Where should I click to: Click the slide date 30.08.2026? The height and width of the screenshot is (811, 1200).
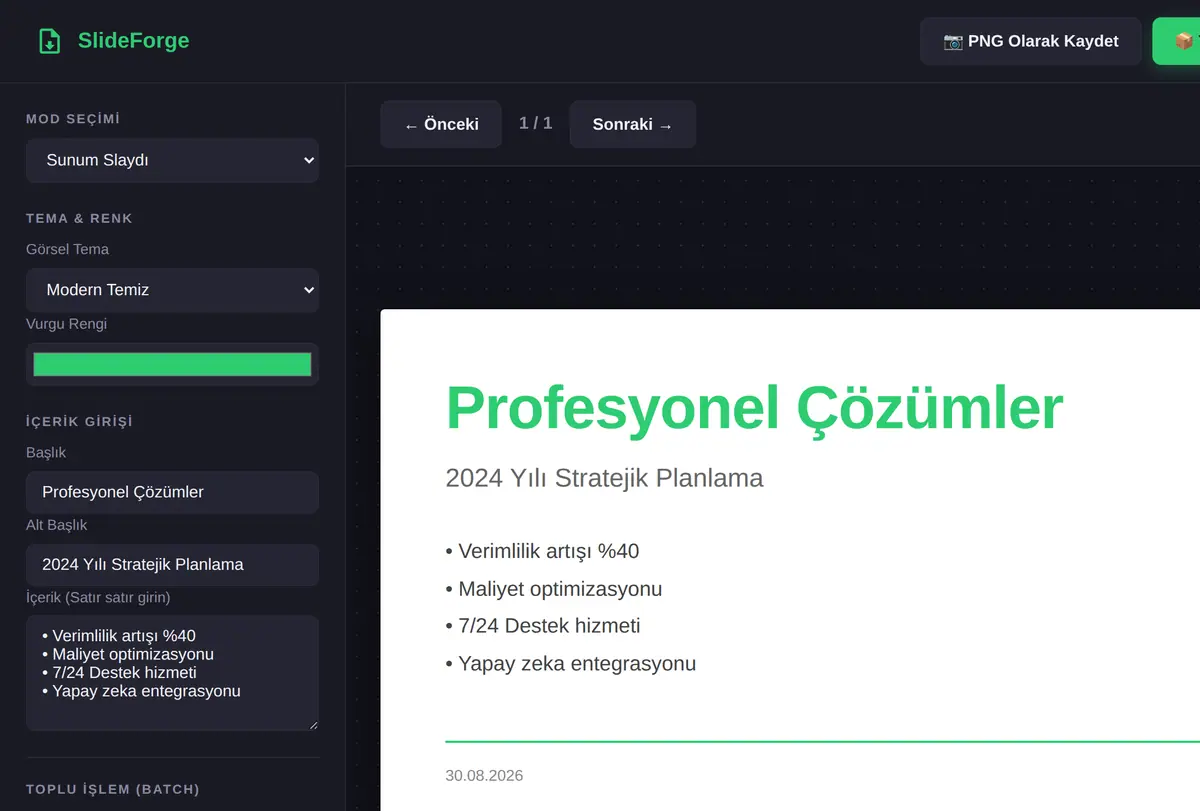point(484,776)
